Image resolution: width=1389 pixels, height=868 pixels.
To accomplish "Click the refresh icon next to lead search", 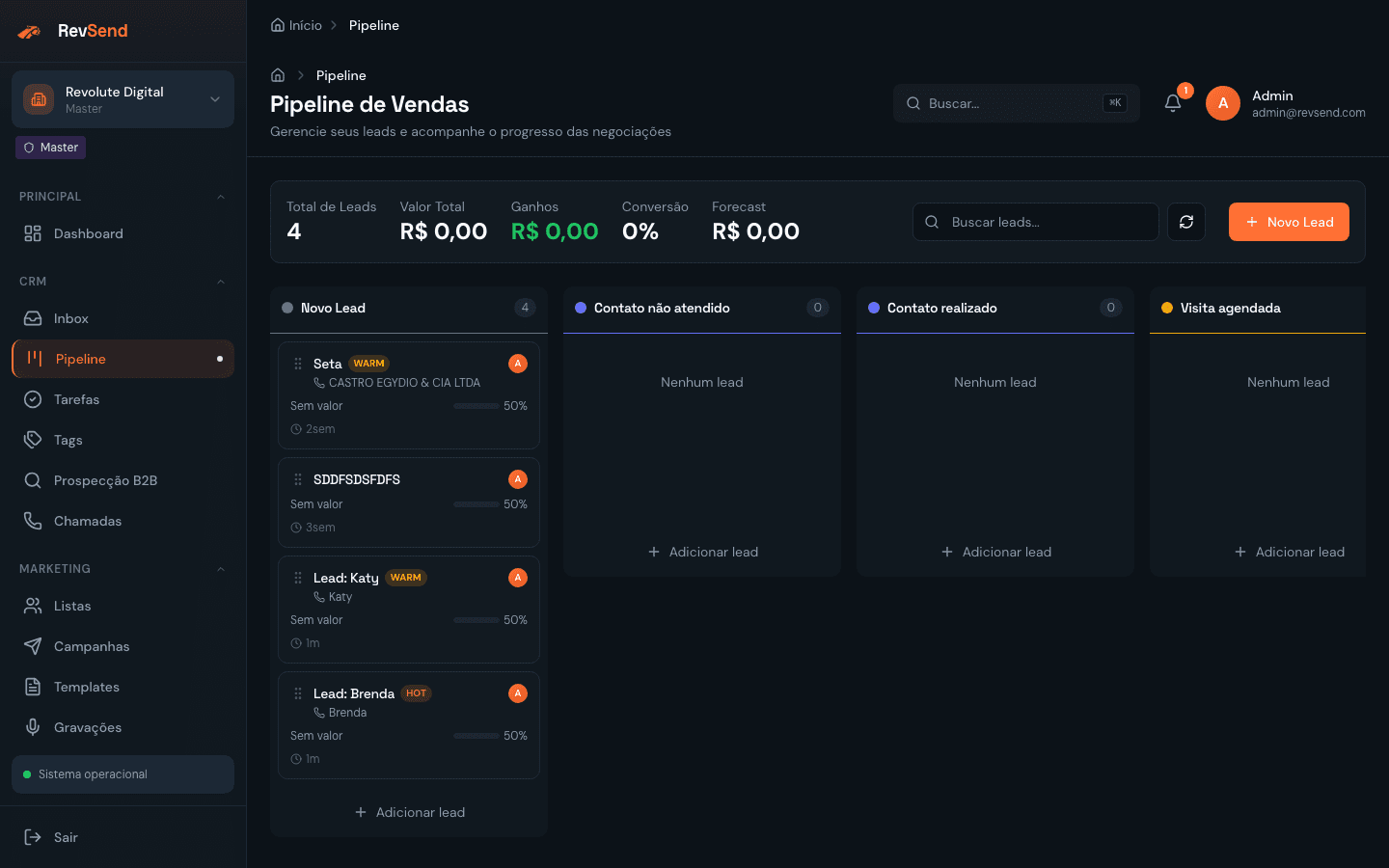I will tap(1185, 222).
